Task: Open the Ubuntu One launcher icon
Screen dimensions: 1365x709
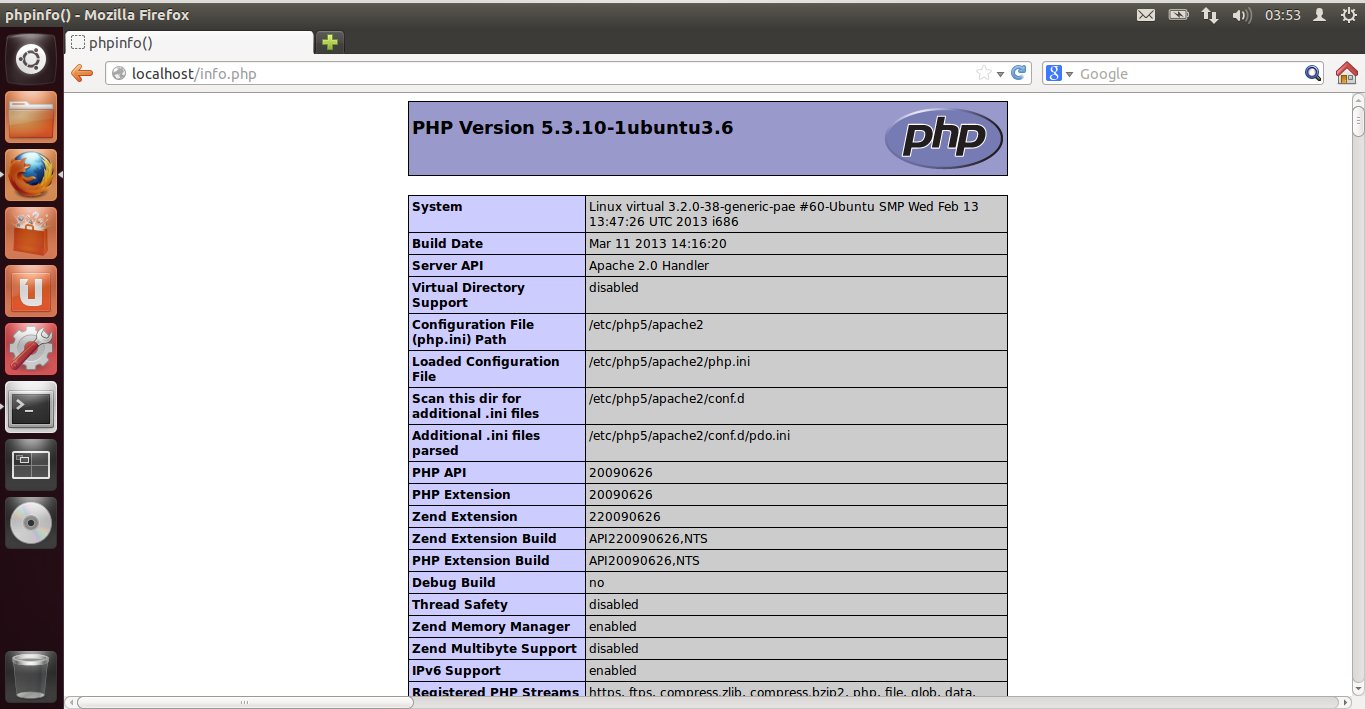Action: coord(31,292)
